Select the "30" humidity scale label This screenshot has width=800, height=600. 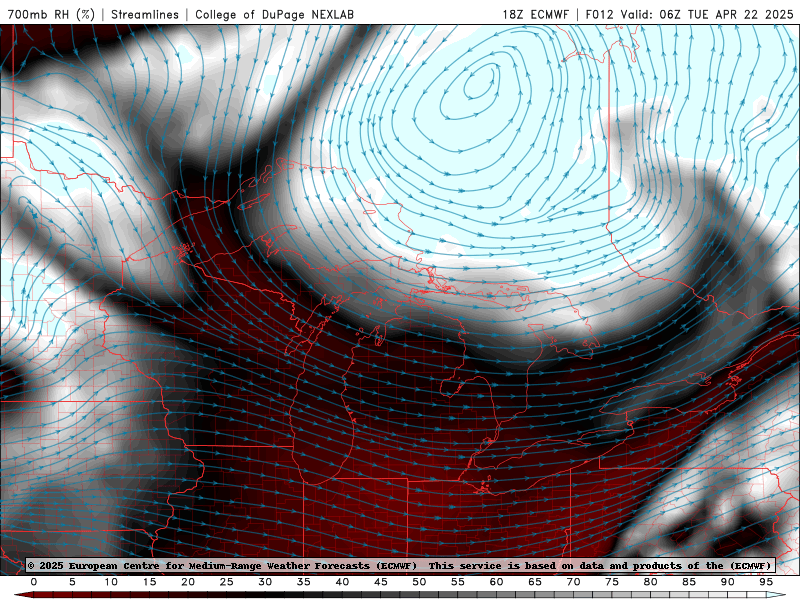click(x=265, y=582)
